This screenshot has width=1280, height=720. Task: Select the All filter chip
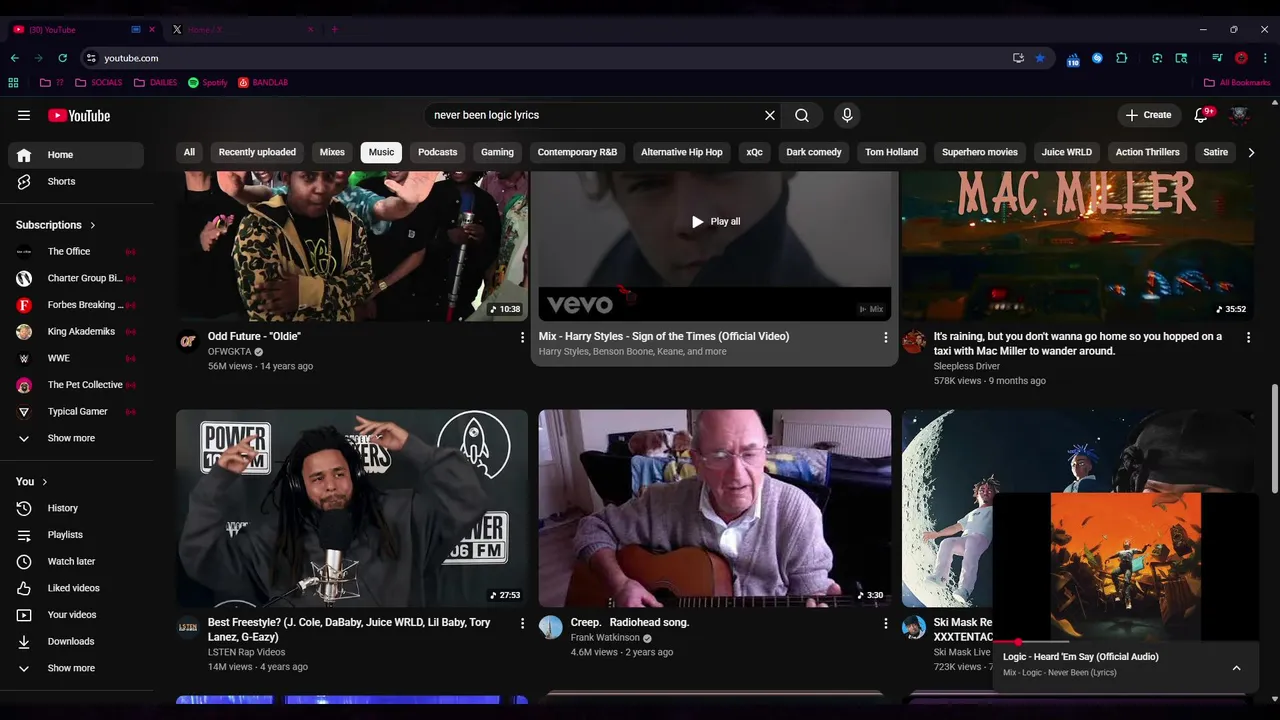click(x=189, y=152)
